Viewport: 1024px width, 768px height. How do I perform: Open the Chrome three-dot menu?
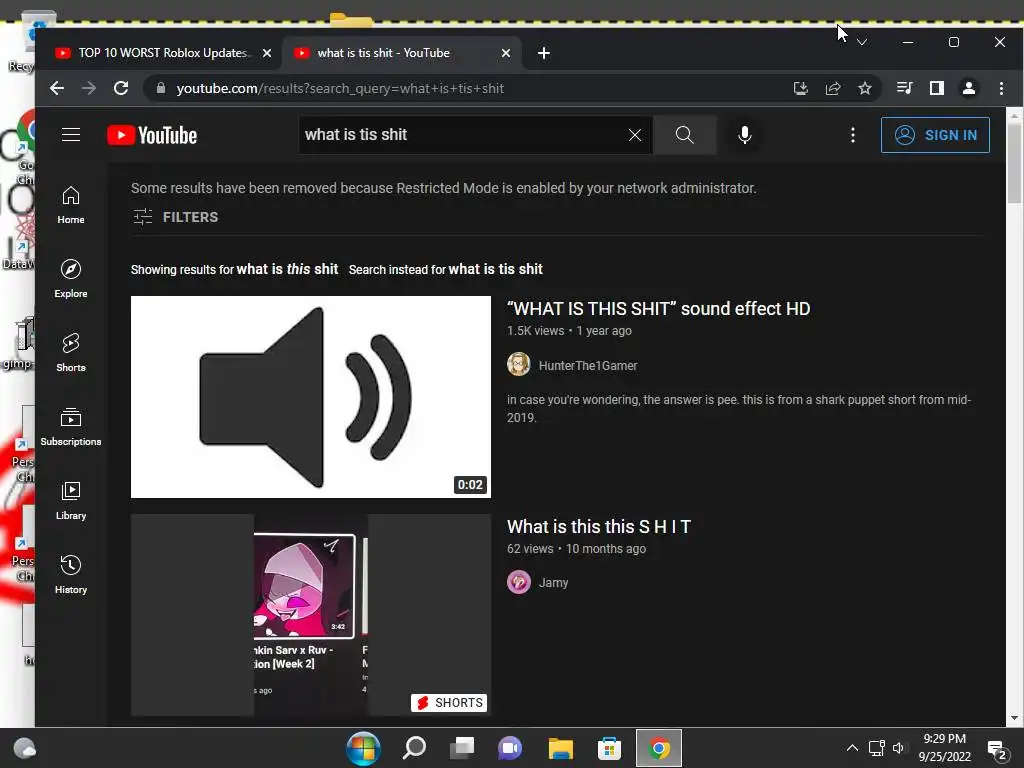point(1001,88)
